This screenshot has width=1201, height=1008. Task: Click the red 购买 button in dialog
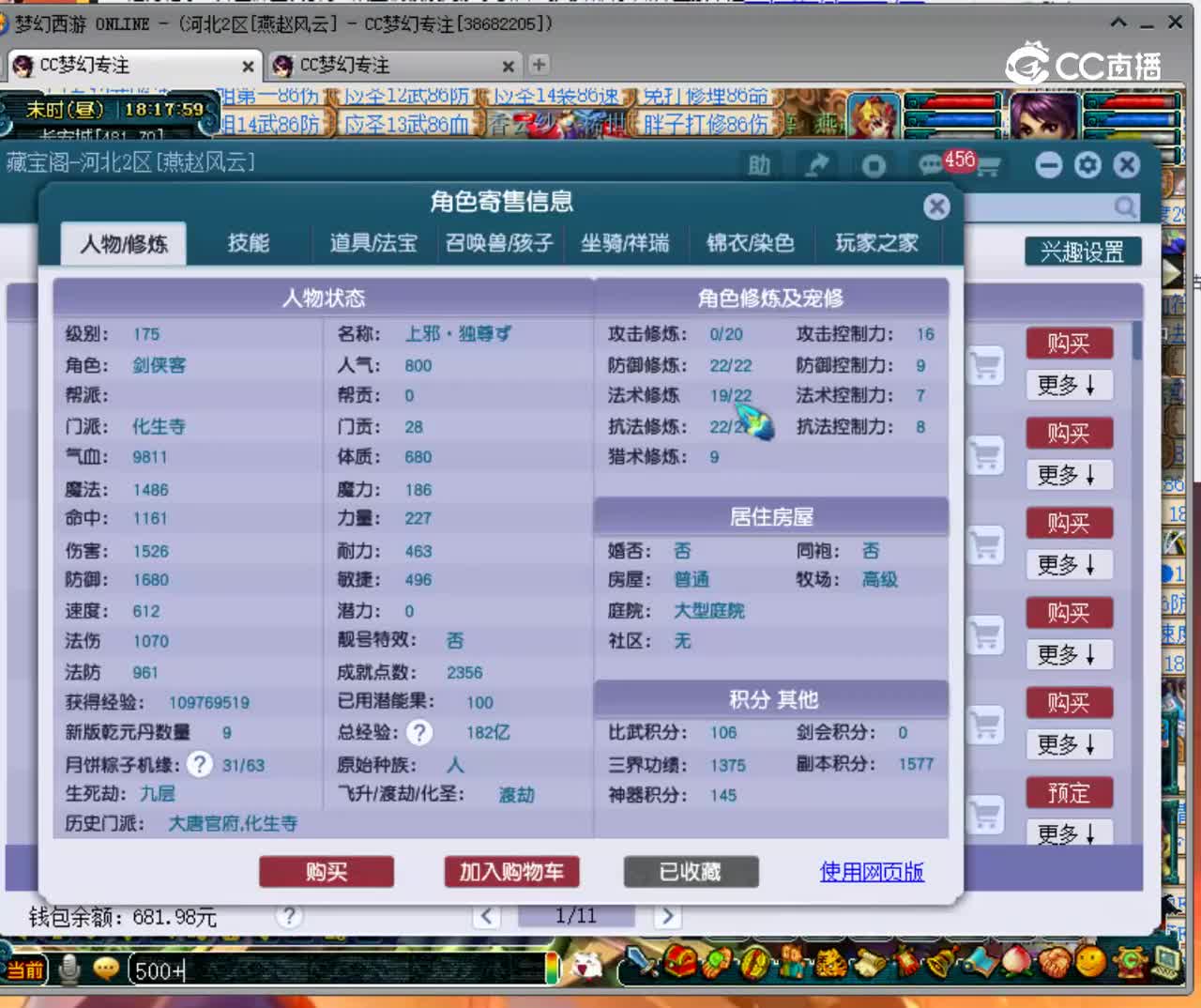(327, 872)
